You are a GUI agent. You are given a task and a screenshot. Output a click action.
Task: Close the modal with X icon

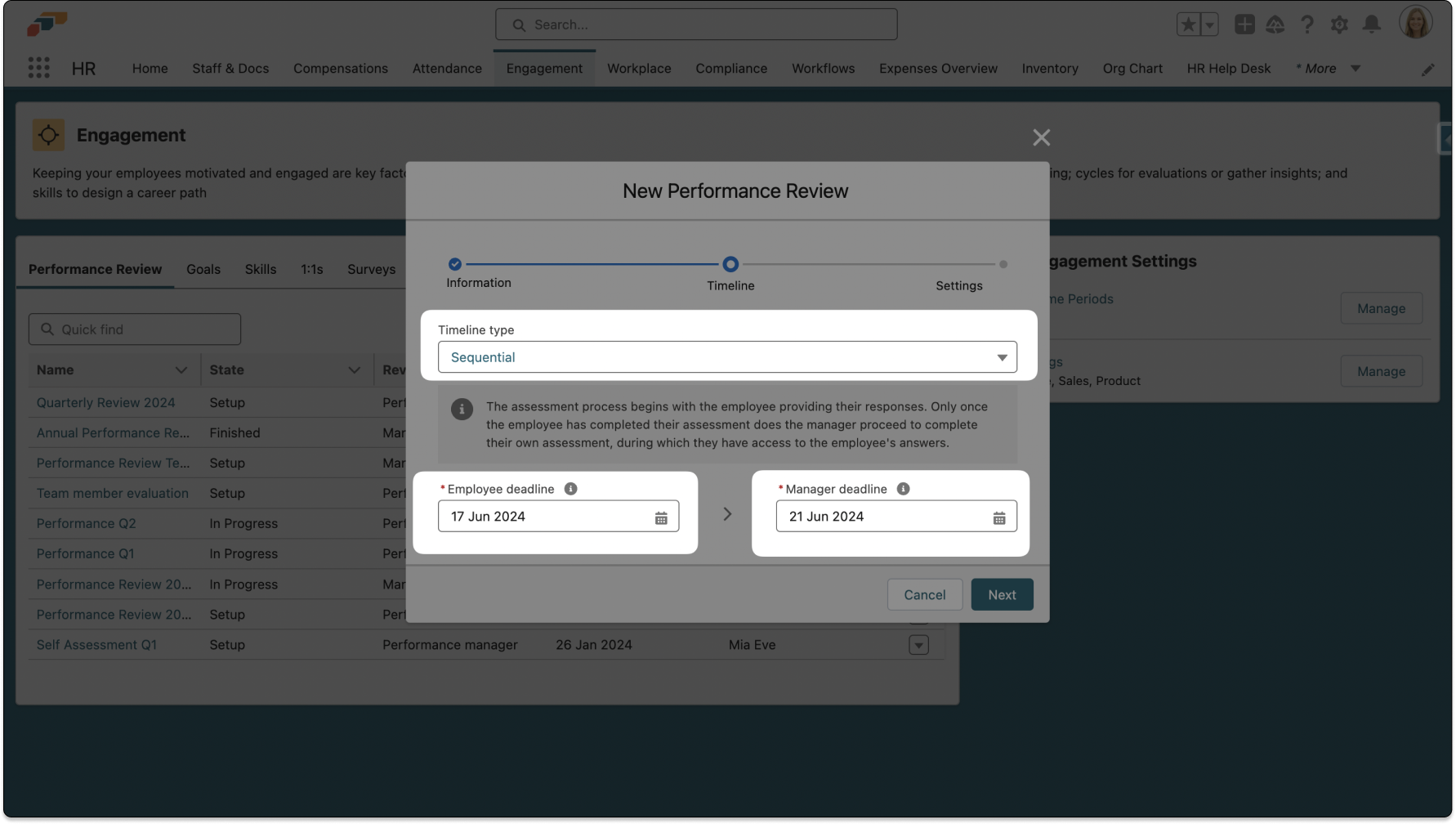[1041, 137]
